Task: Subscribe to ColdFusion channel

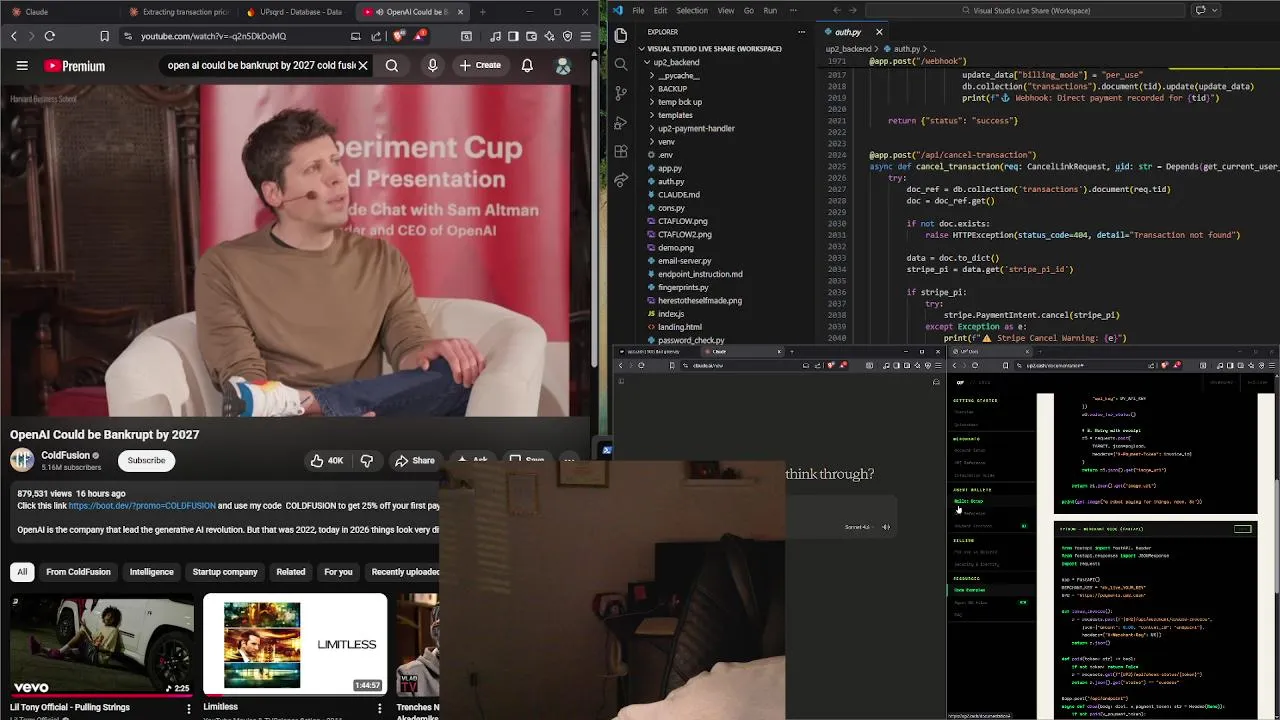Action: pyautogui.click(x=146, y=461)
